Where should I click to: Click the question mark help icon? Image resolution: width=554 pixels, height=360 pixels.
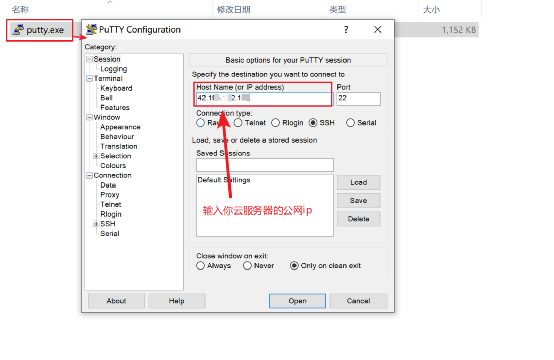coord(346,30)
